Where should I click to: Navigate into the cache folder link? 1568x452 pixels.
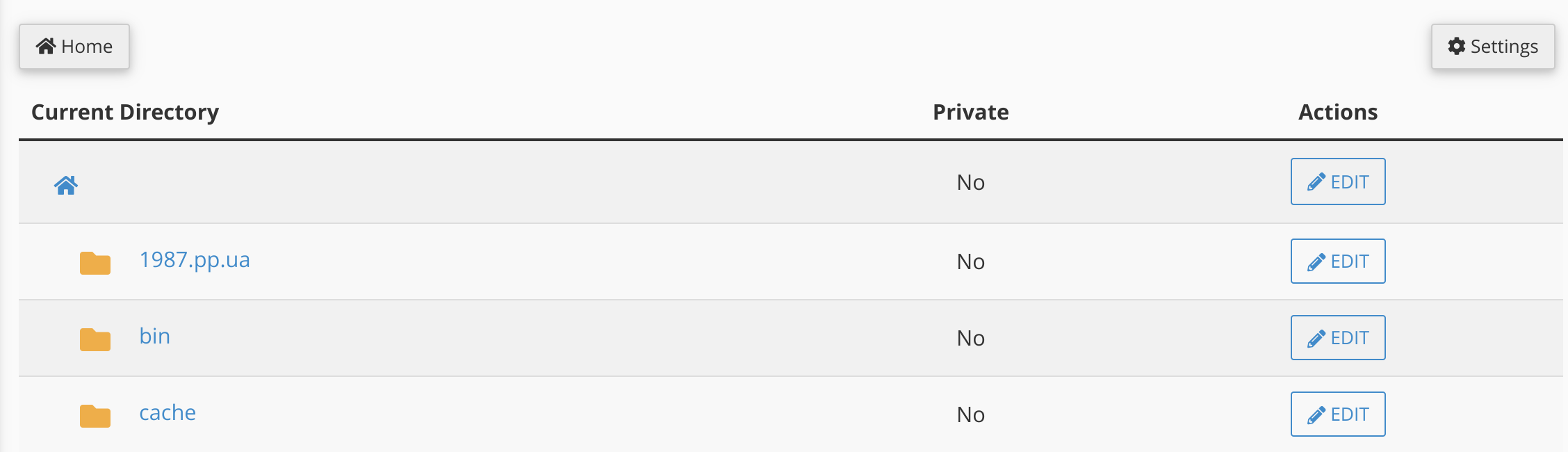[168, 413]
